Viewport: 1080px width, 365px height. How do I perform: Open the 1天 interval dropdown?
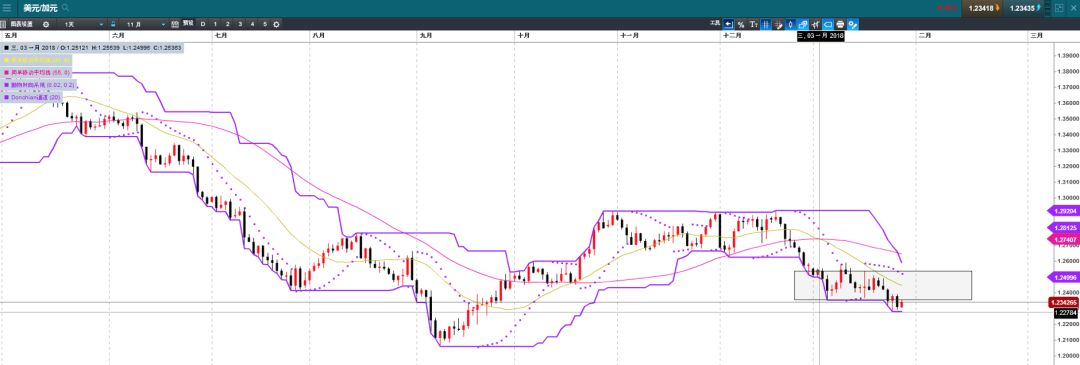[83, 24]
